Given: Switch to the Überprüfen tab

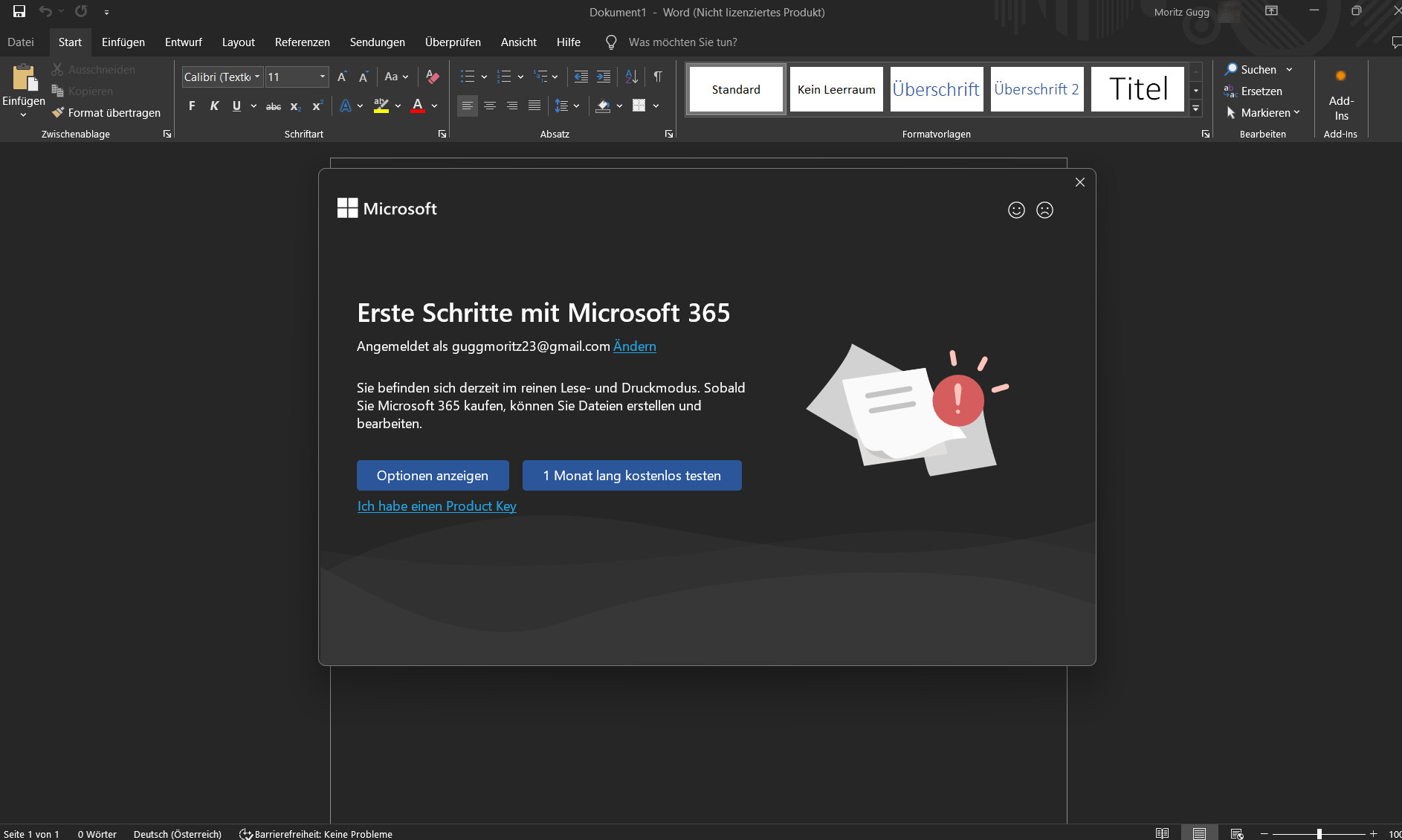Looking at the screenshot, I should tap(453, 42).
